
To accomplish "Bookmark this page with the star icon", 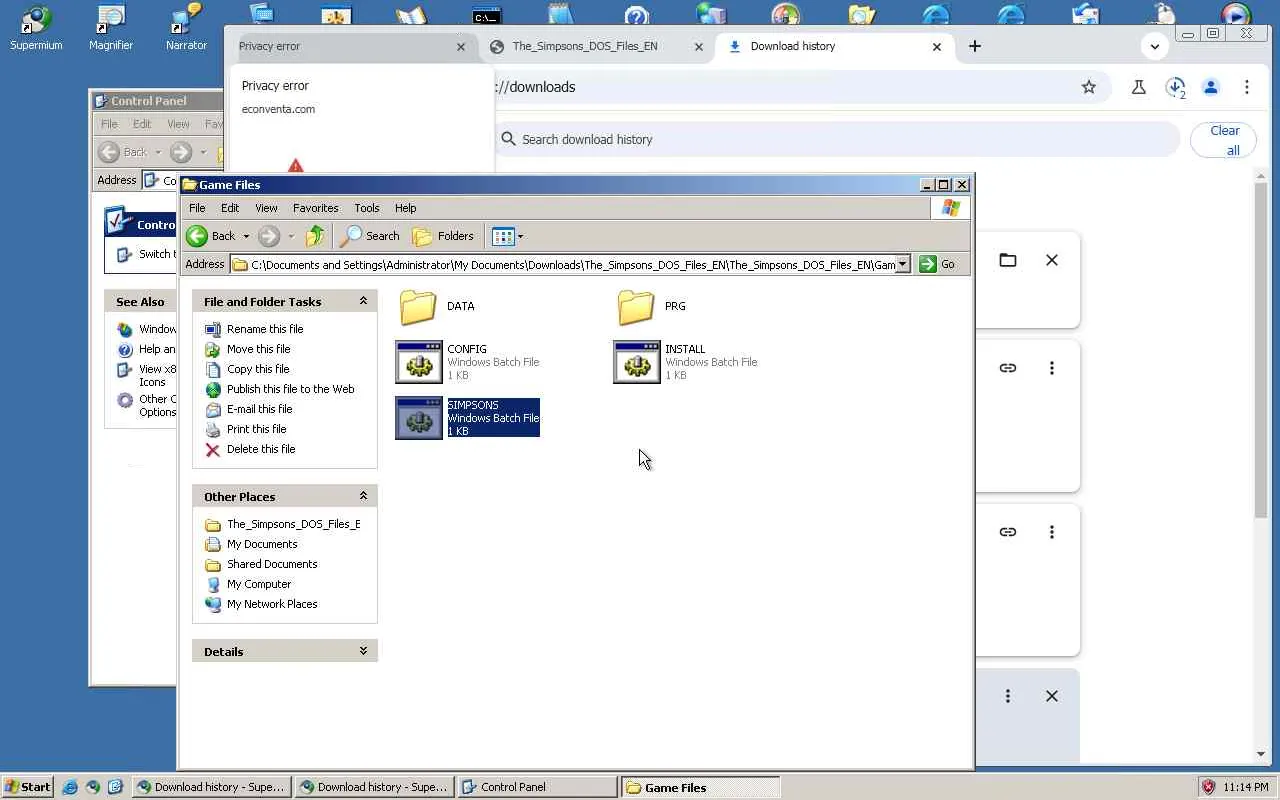I will click(x=1089, y=87).
